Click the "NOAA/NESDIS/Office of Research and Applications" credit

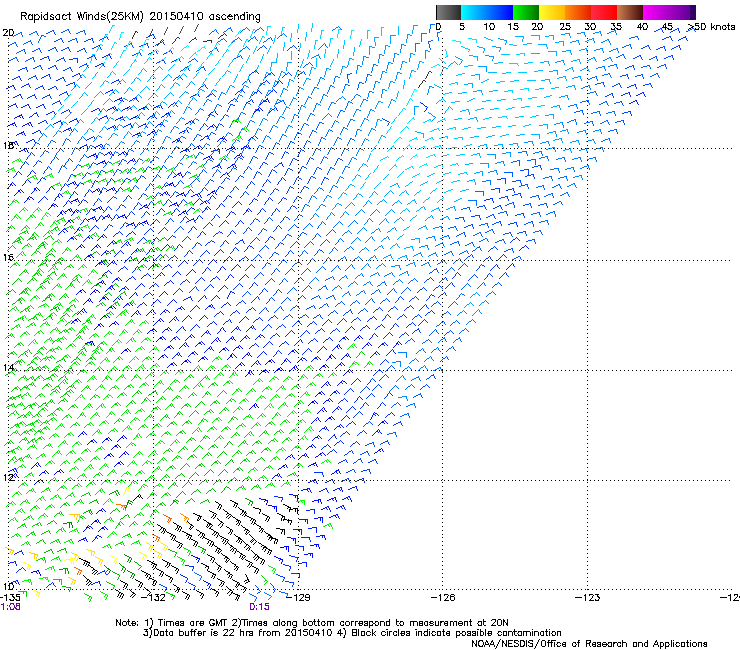(x=589, y=644)
